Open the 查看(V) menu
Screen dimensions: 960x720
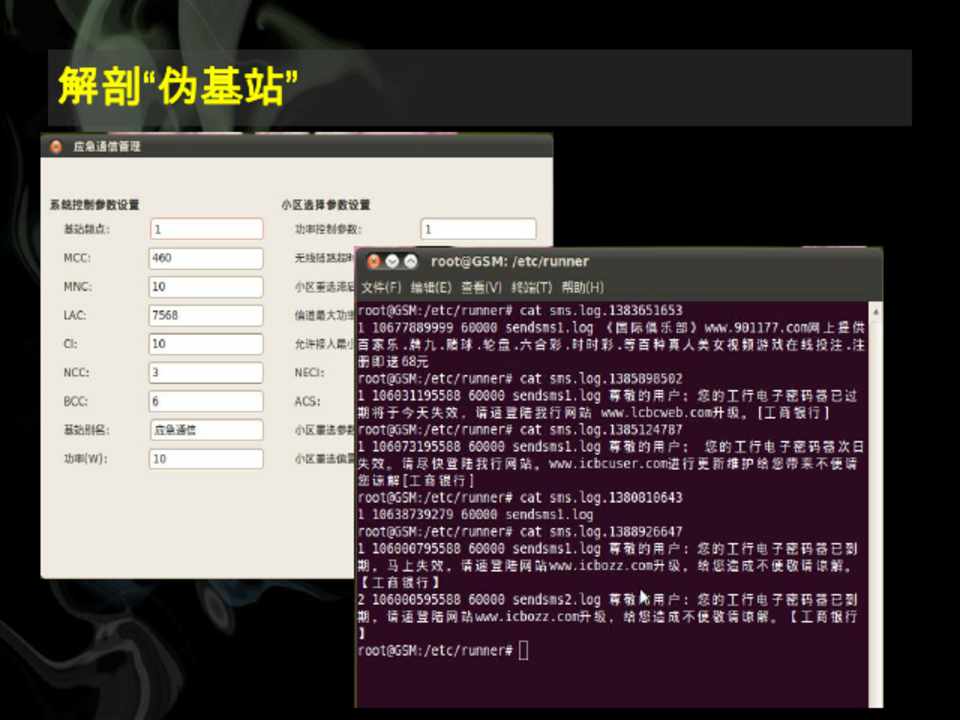(x=481, y=288)
